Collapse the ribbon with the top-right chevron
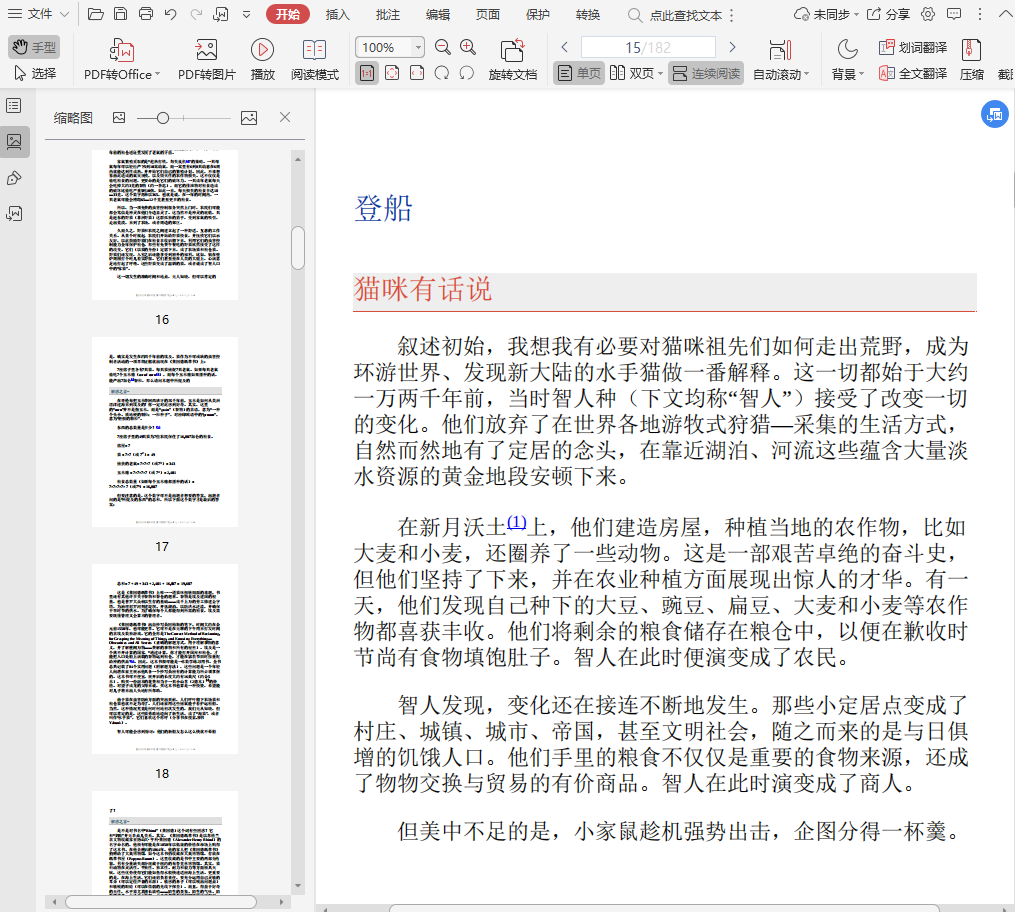This screenshot has width=1015, height=912. pos(1005,14)
